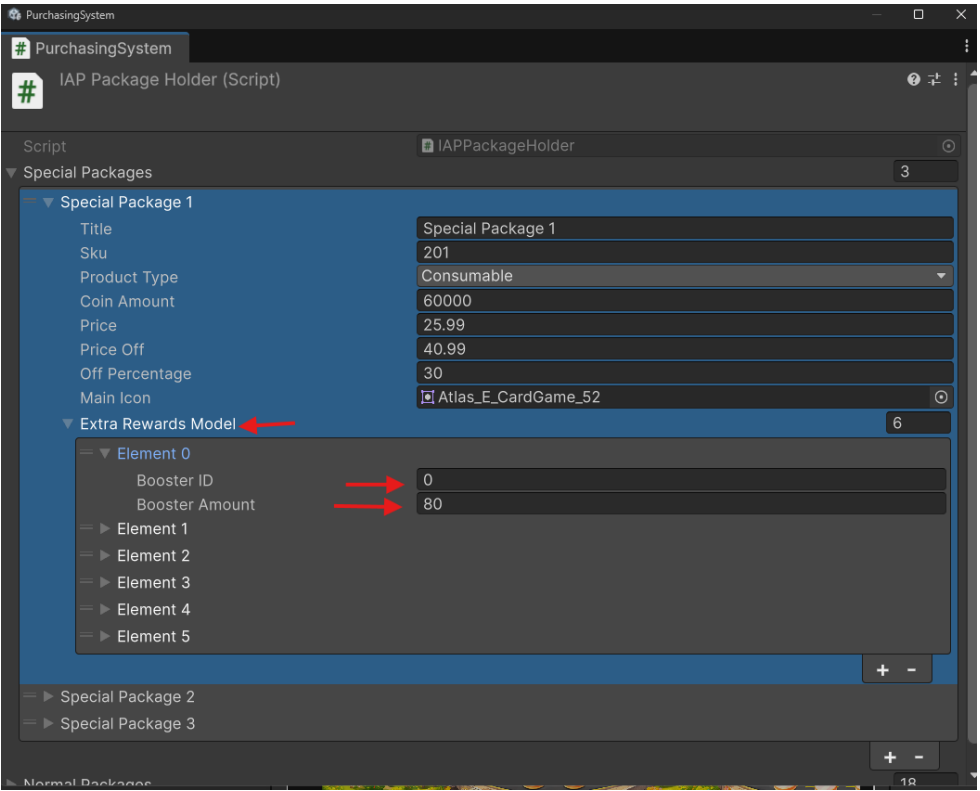Click the Extra Rewards Model size field
The width and height of the screenshot is (980, 791).
click(x=918, y=423)
